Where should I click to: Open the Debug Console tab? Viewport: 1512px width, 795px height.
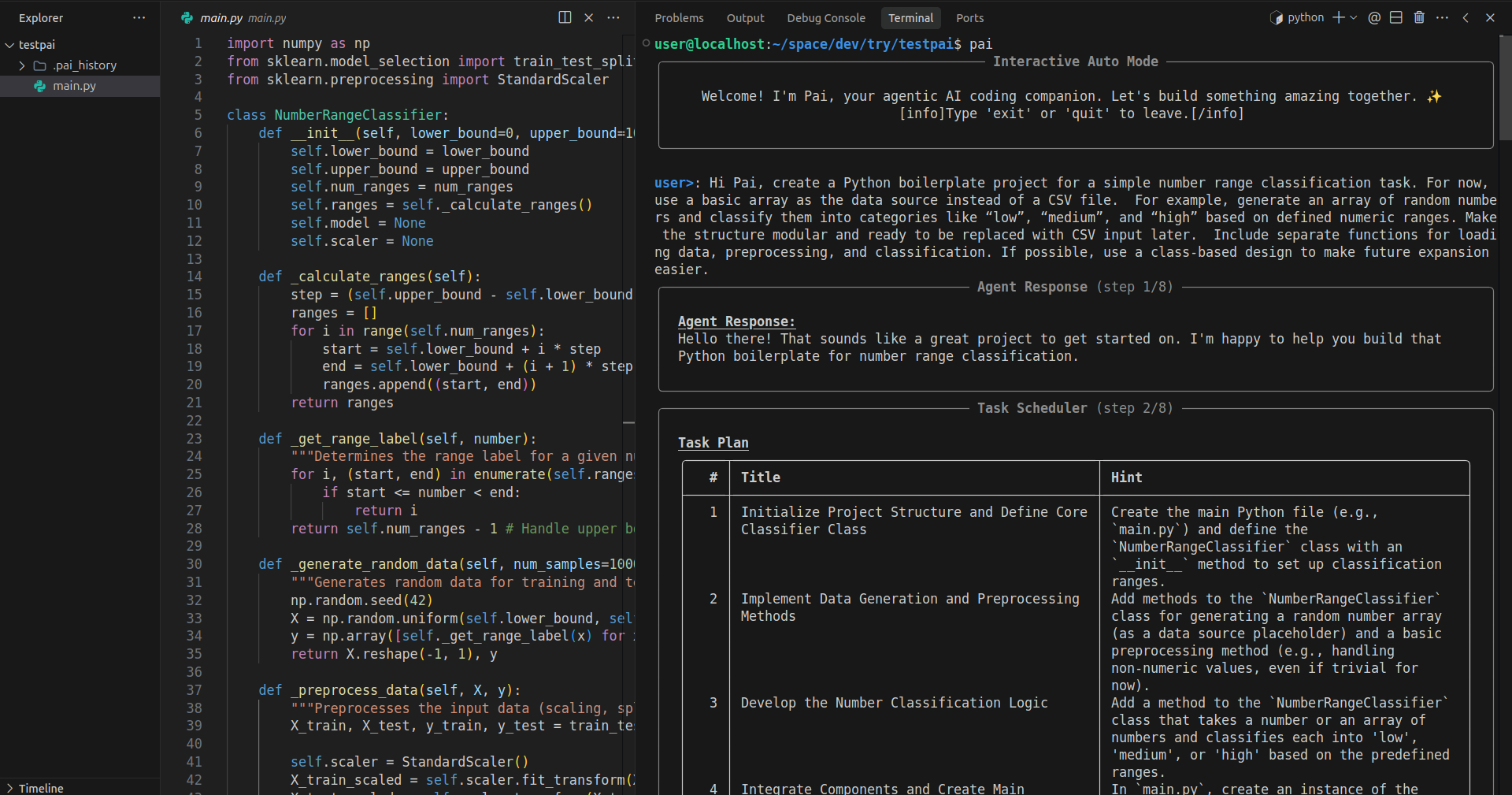click(825, 17)
